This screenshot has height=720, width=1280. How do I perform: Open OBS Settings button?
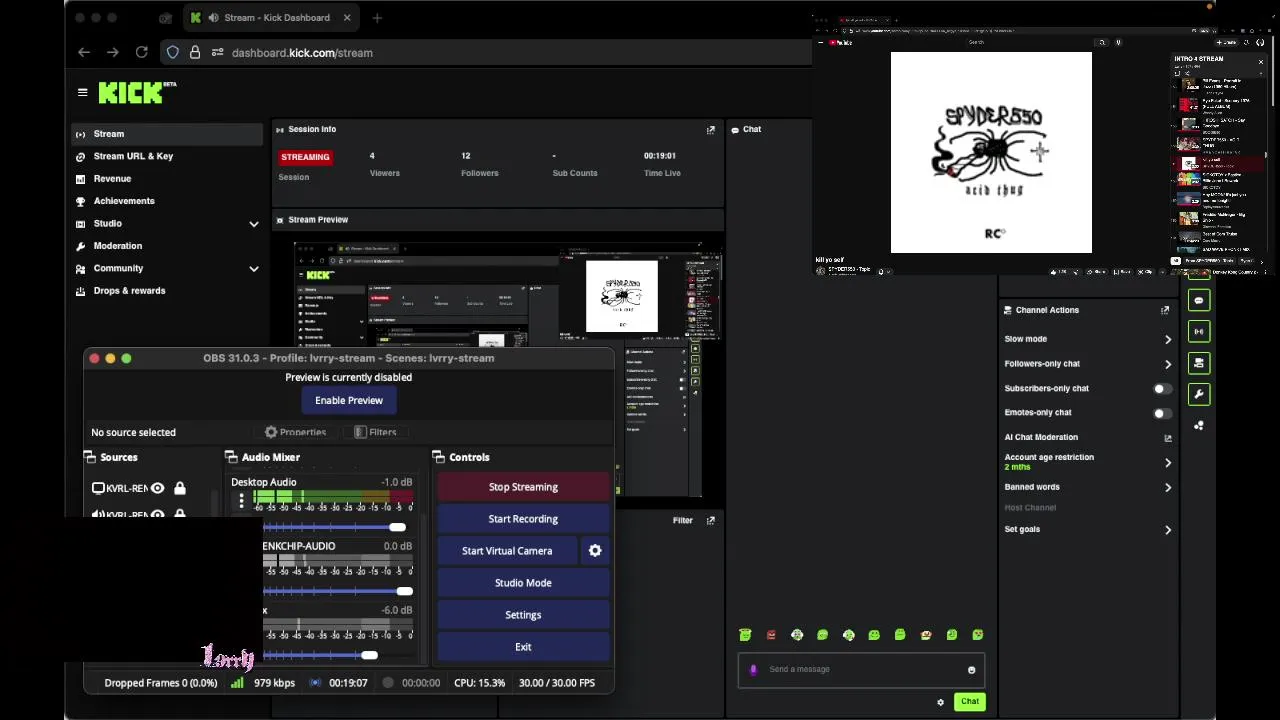[523, 615]
